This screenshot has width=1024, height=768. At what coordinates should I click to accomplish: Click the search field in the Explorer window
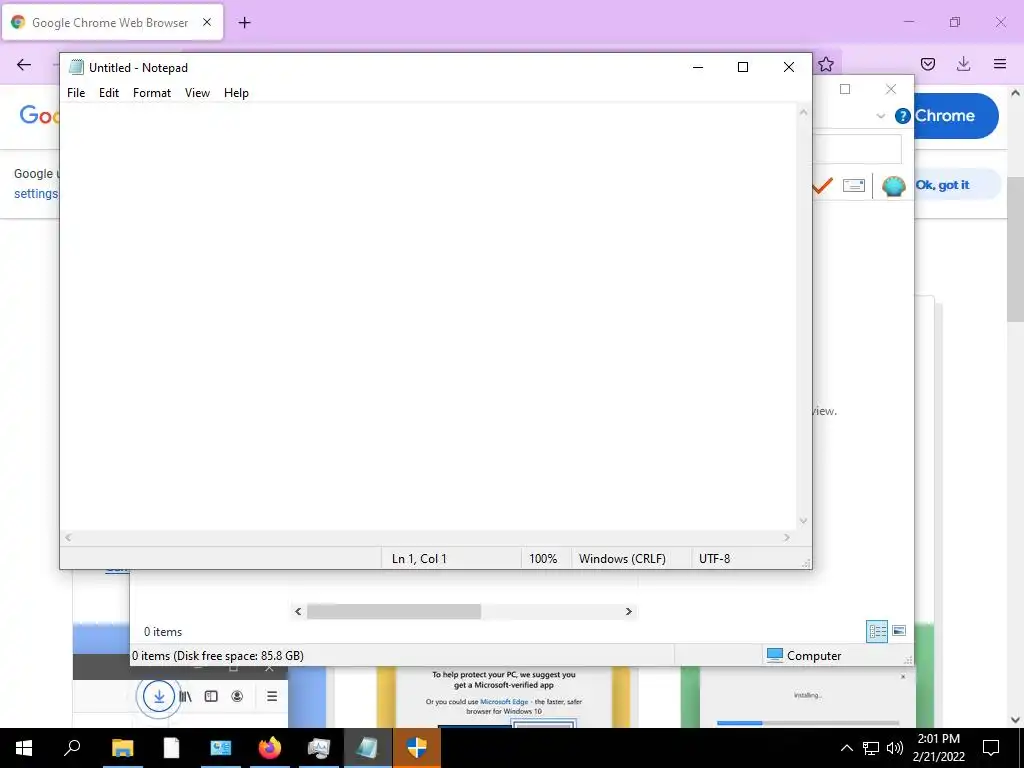(857, 150)
